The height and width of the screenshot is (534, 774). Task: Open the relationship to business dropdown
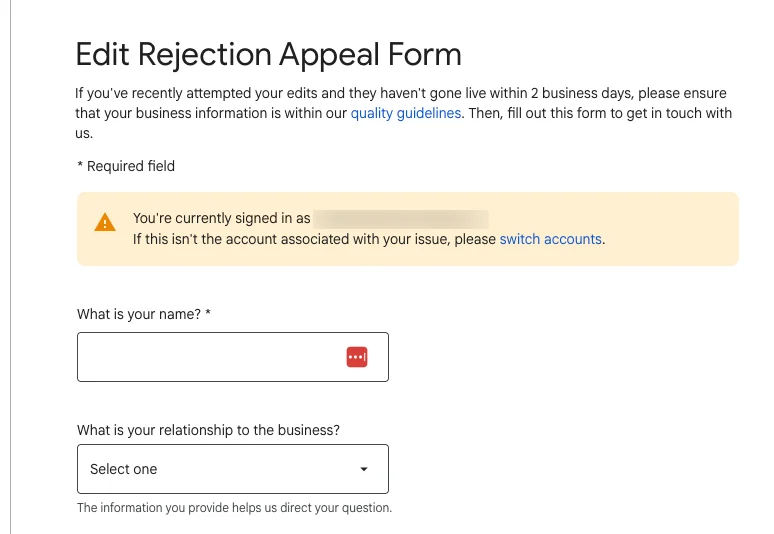point(232,469)
